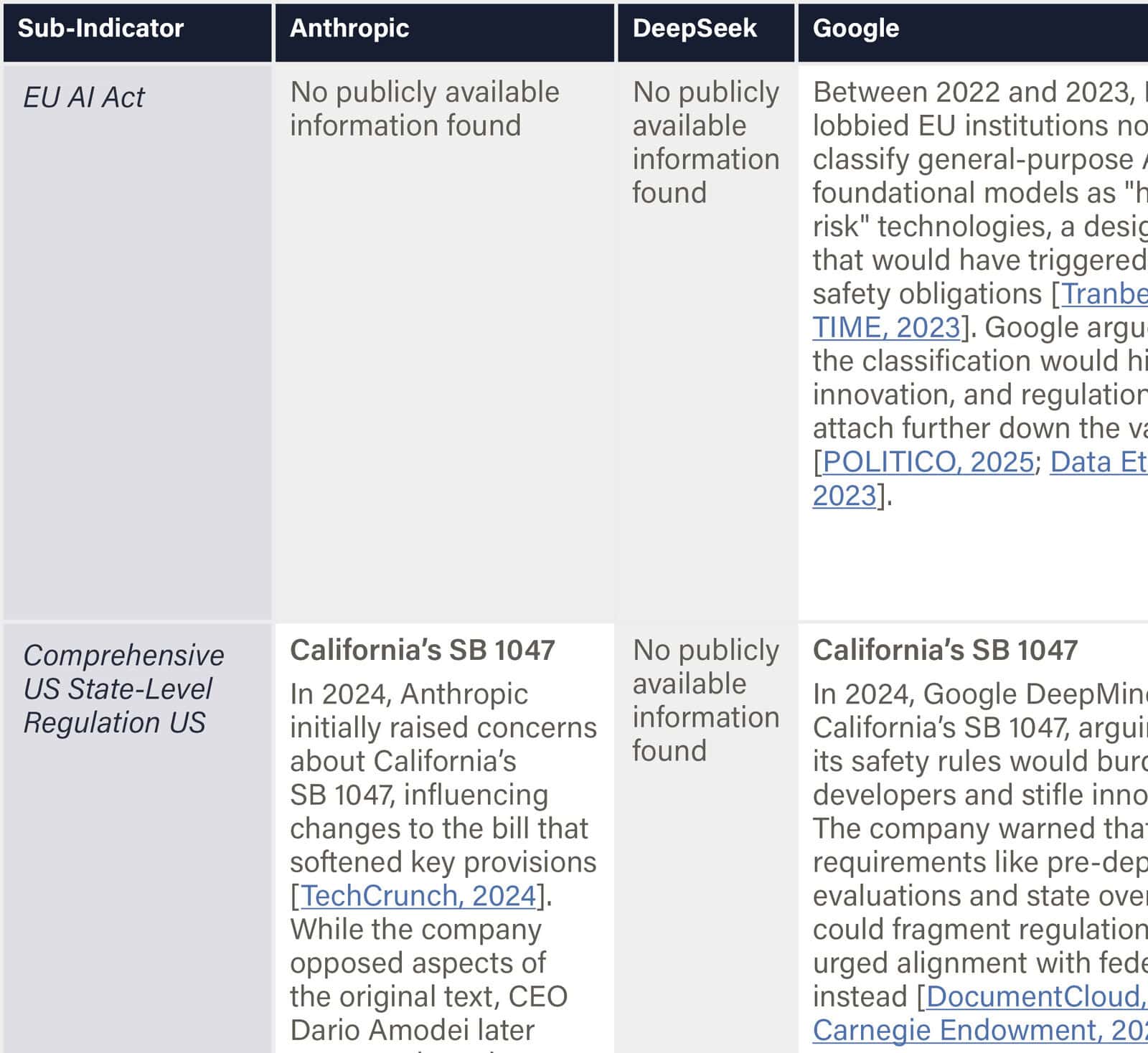Open the 2023 link ending the Google EU cell
The width and height of the screenshot is (1148, 1053).
[844, 496]
